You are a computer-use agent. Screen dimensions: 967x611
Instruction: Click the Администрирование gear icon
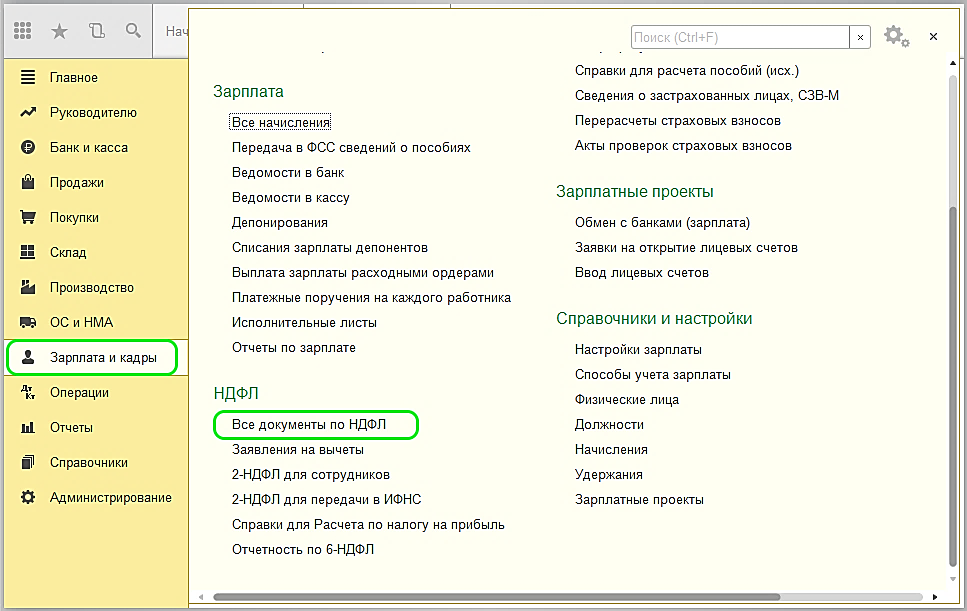(28, 497)
